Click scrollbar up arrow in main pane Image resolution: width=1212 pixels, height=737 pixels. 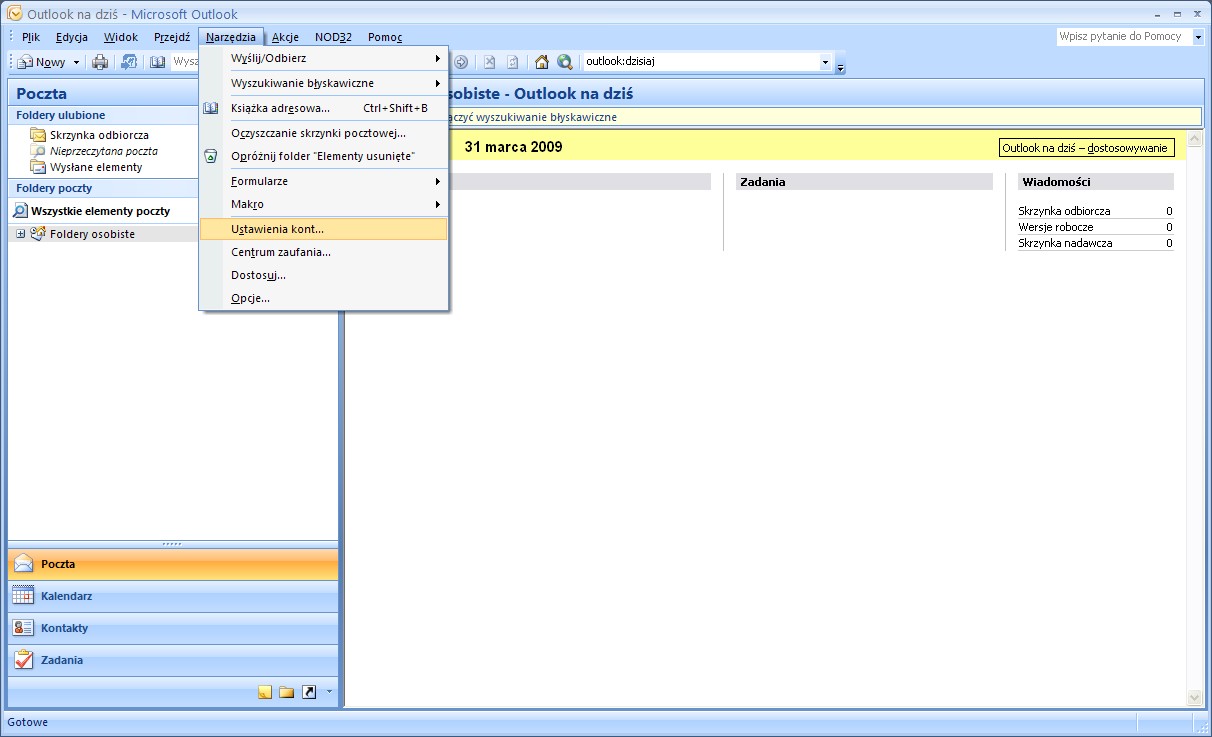[1194, 137]
